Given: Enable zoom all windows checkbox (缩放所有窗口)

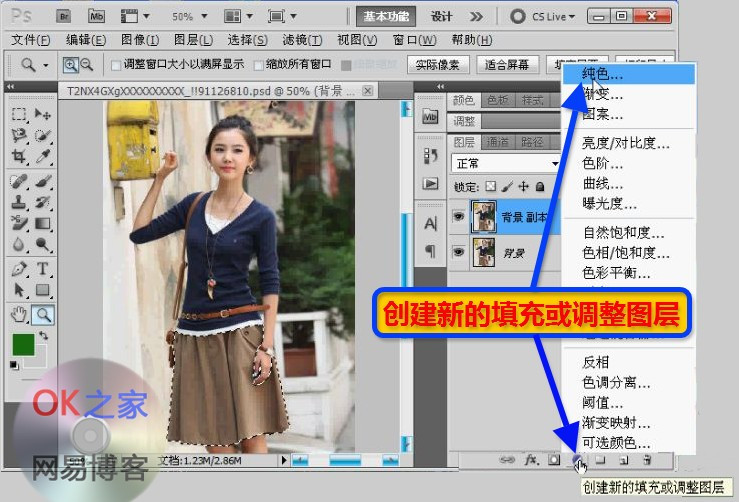Looking at the screenshot, I should 258,66.
